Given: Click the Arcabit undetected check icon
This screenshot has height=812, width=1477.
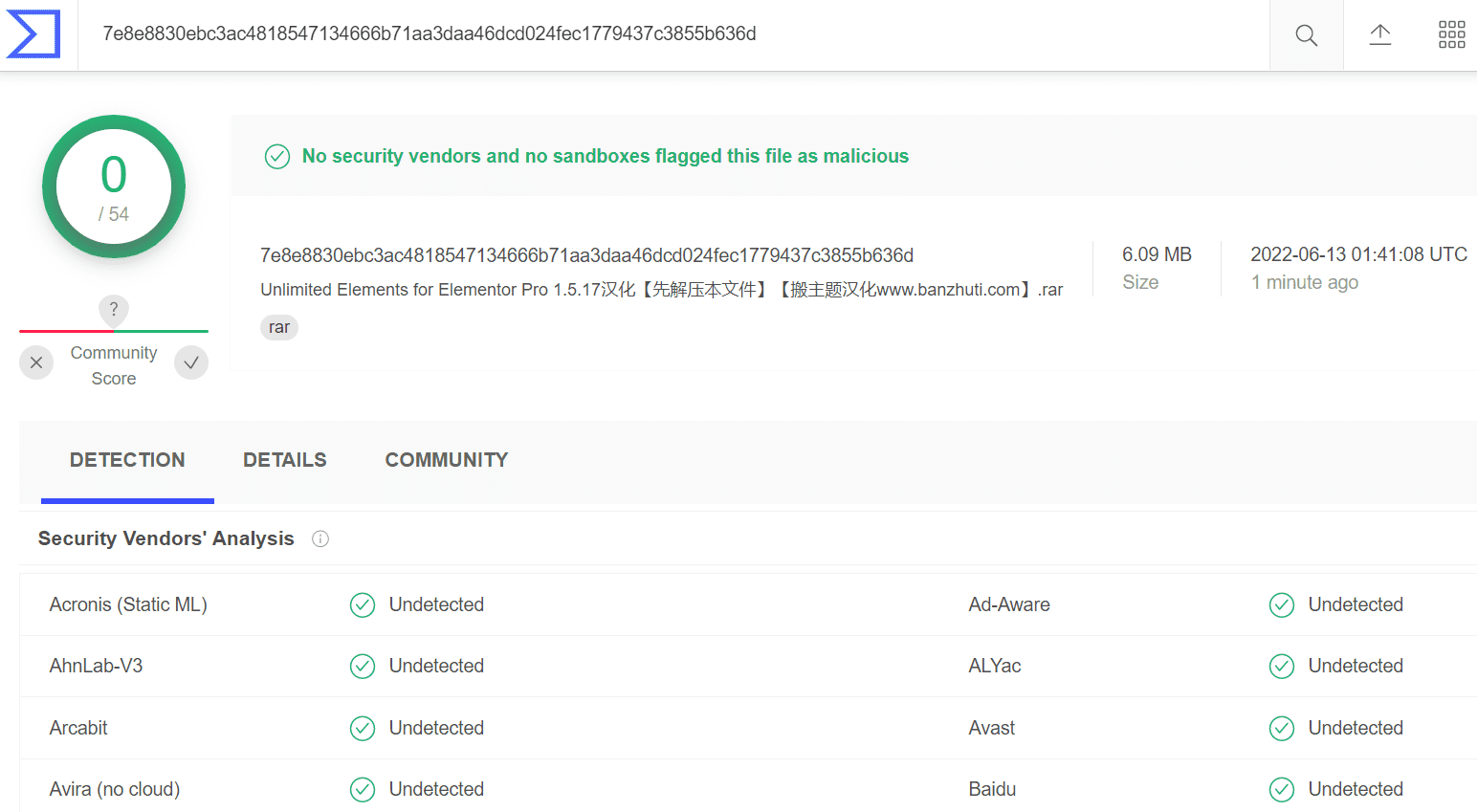Looking at the screenshot, I should tap(363, 728).
